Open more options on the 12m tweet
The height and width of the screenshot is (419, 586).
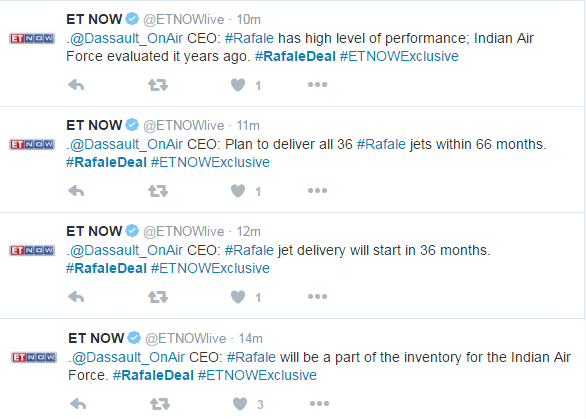pos(317,297)
